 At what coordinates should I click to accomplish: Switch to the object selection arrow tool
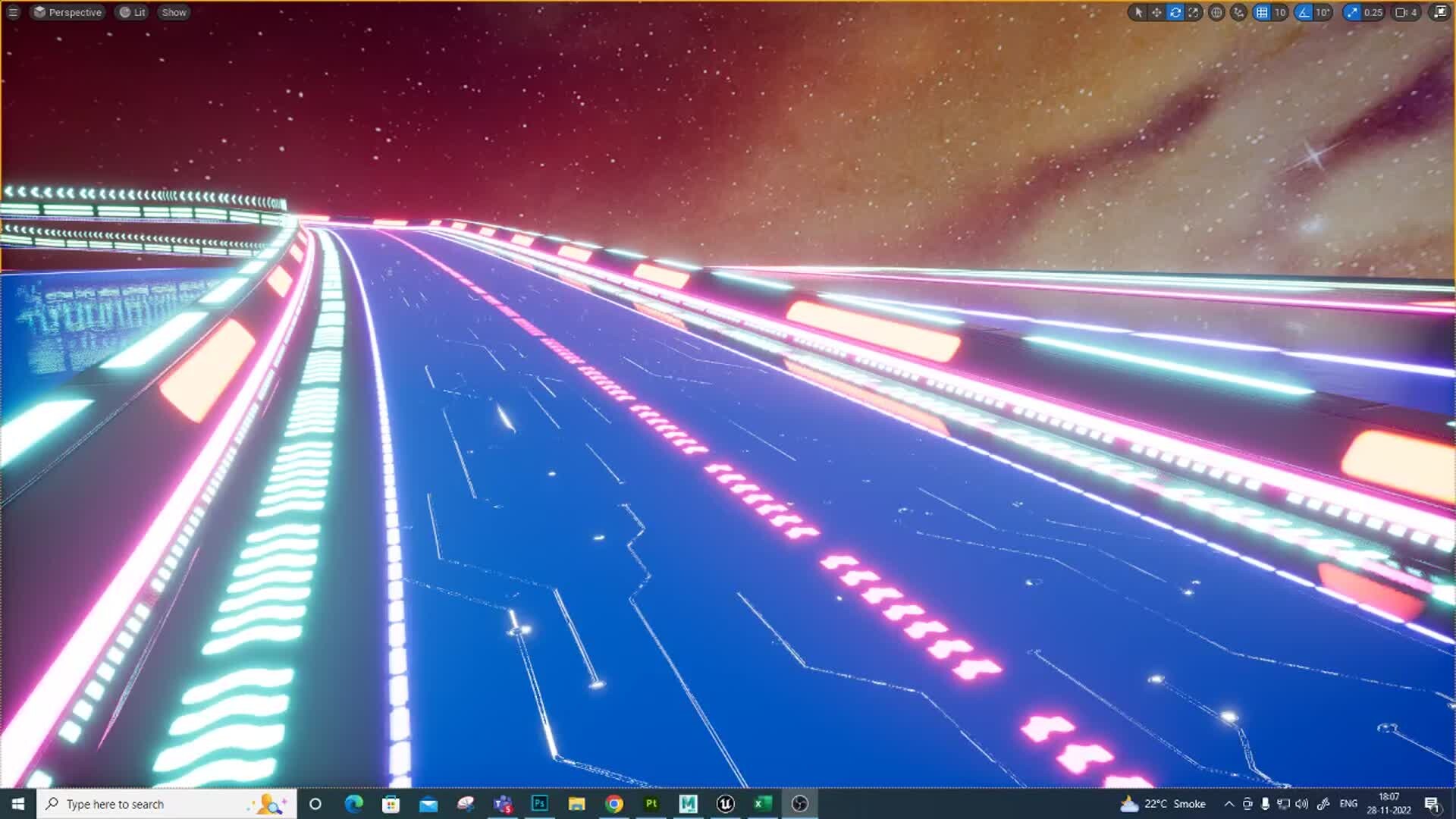click(1139, 12)
